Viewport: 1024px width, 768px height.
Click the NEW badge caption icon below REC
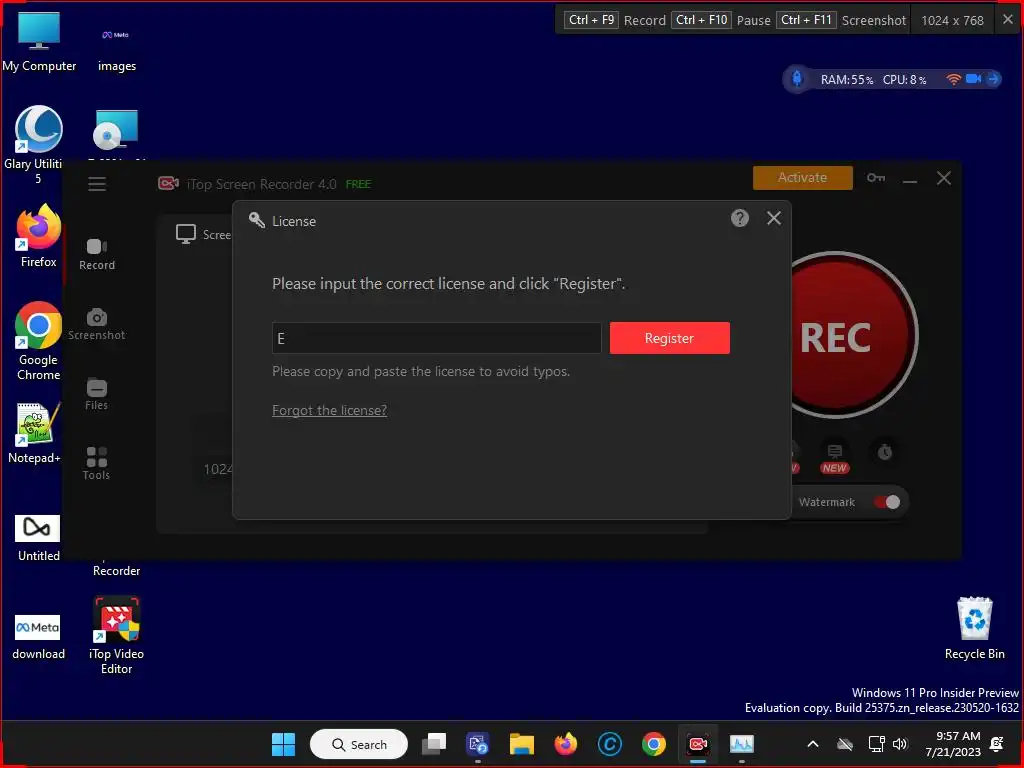(834, 459)
